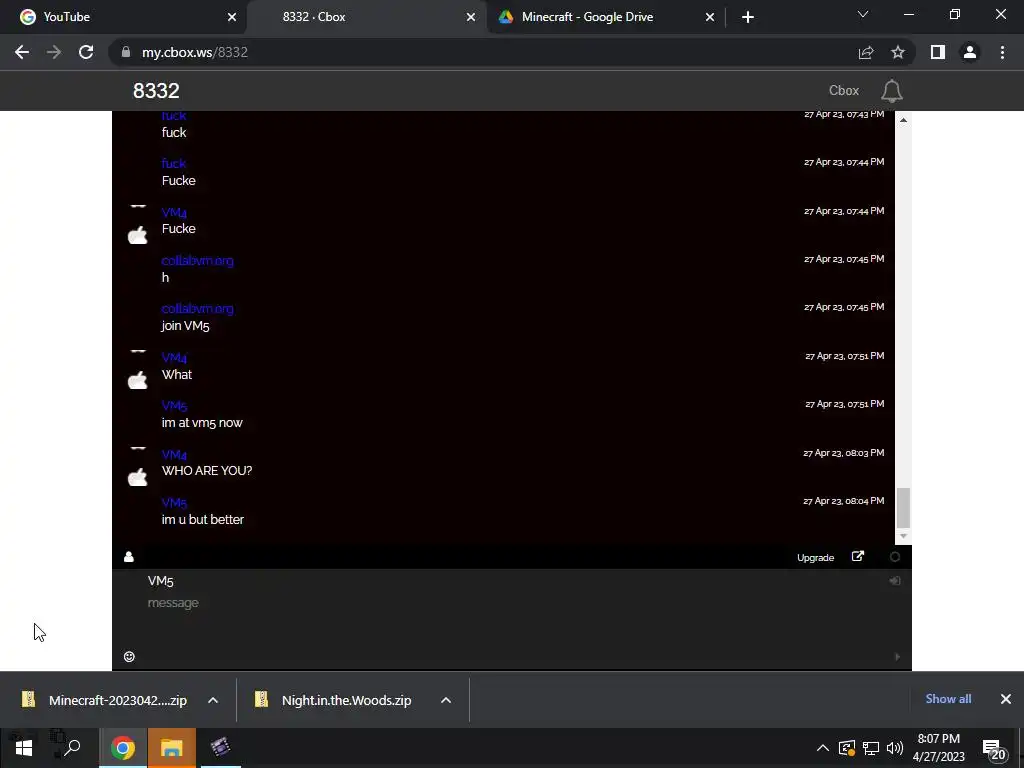View site information lock icon
Viewport: 1024px width, 768px height.
pyautogui.click(x=126, y=52)
